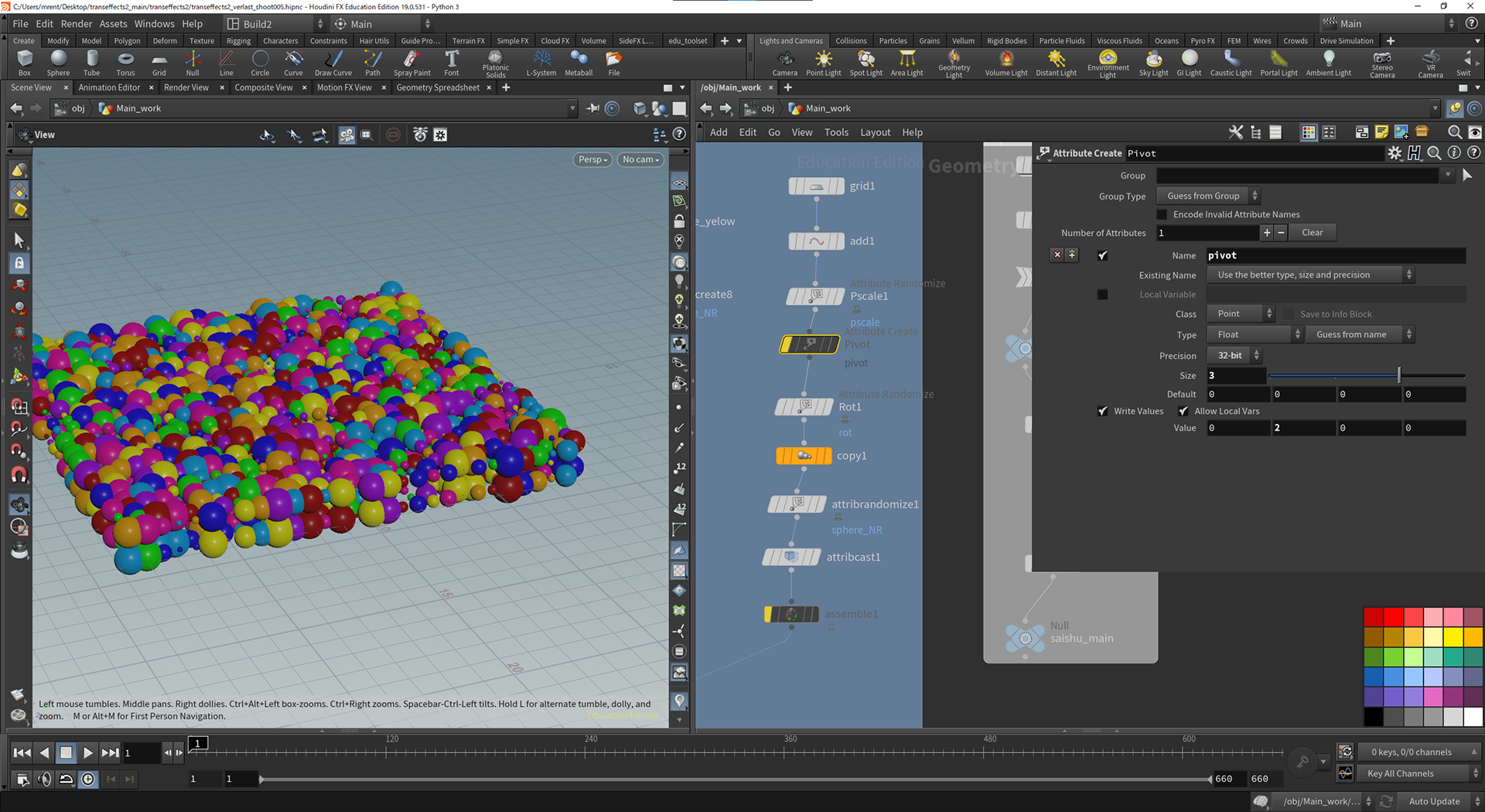The width and height of the screenshot is (1485, 812).
Task: Click the attribute Name input field
Action: (1336, 255)
